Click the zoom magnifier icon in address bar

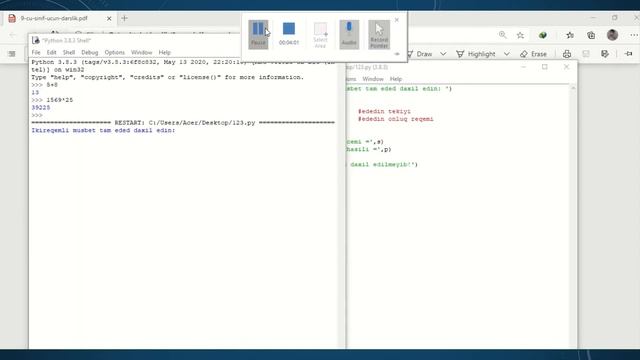(x=502, y=35)
